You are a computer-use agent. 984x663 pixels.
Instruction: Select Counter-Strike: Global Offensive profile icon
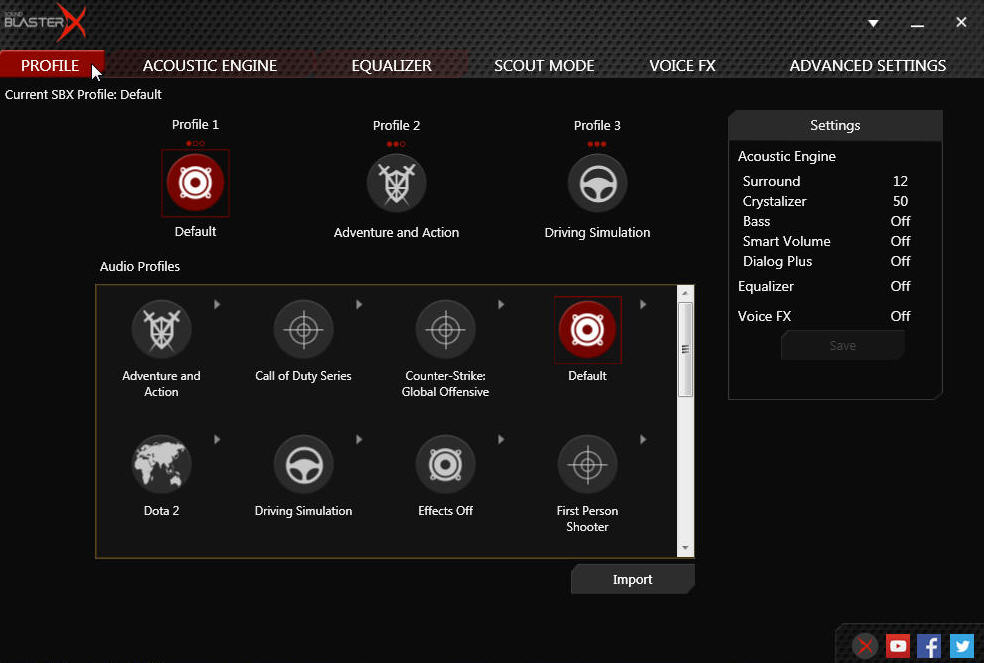tap(446, 330)
